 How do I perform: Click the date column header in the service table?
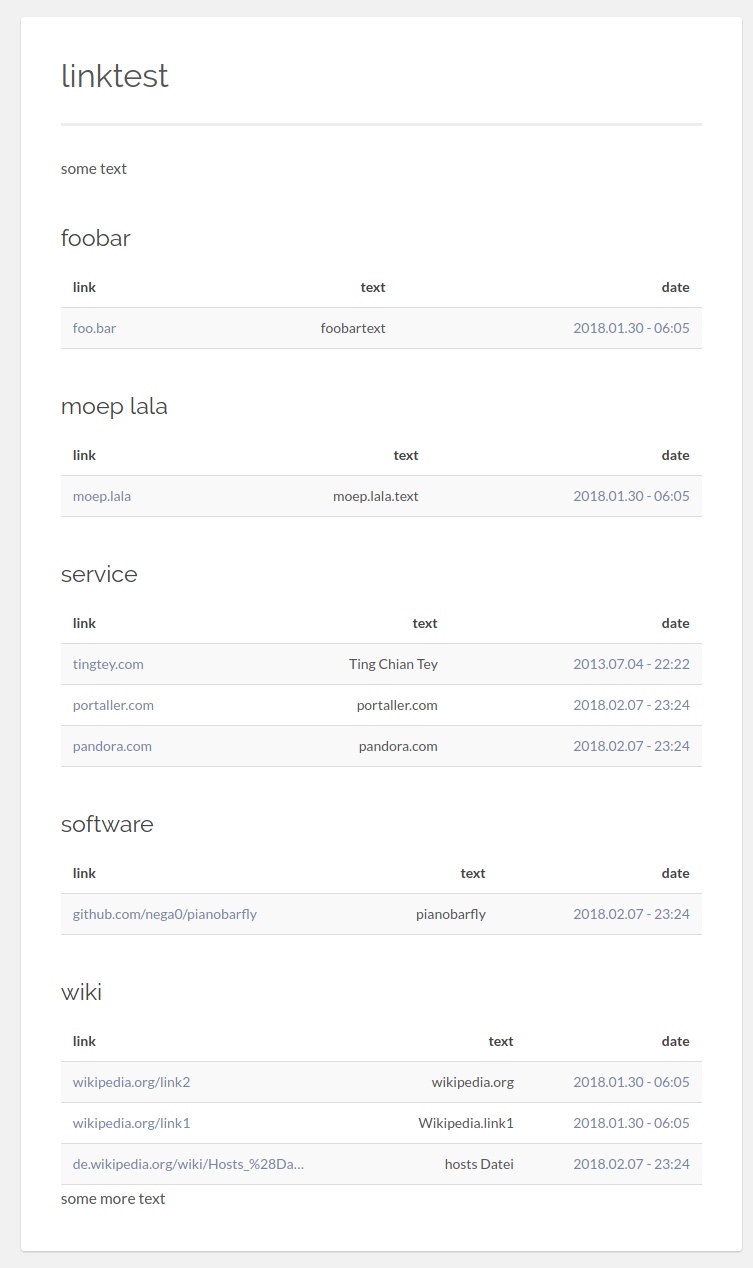click(675, 623)
